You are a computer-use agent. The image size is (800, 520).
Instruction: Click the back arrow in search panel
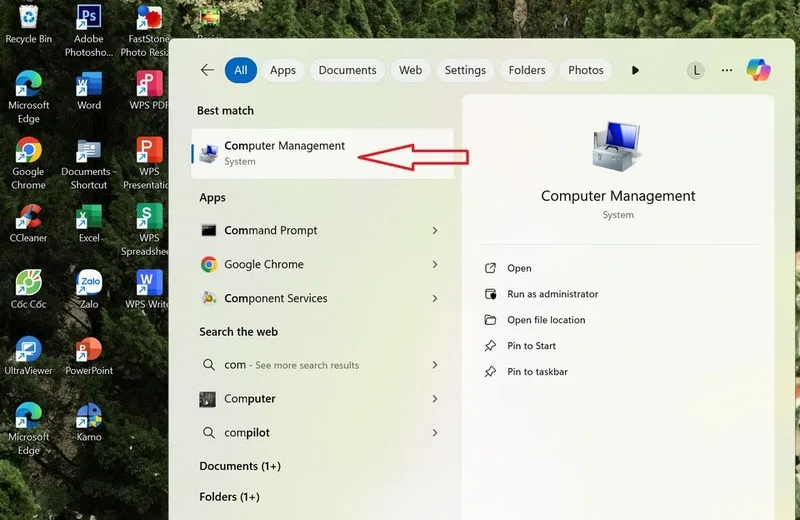tap(207, 70)
